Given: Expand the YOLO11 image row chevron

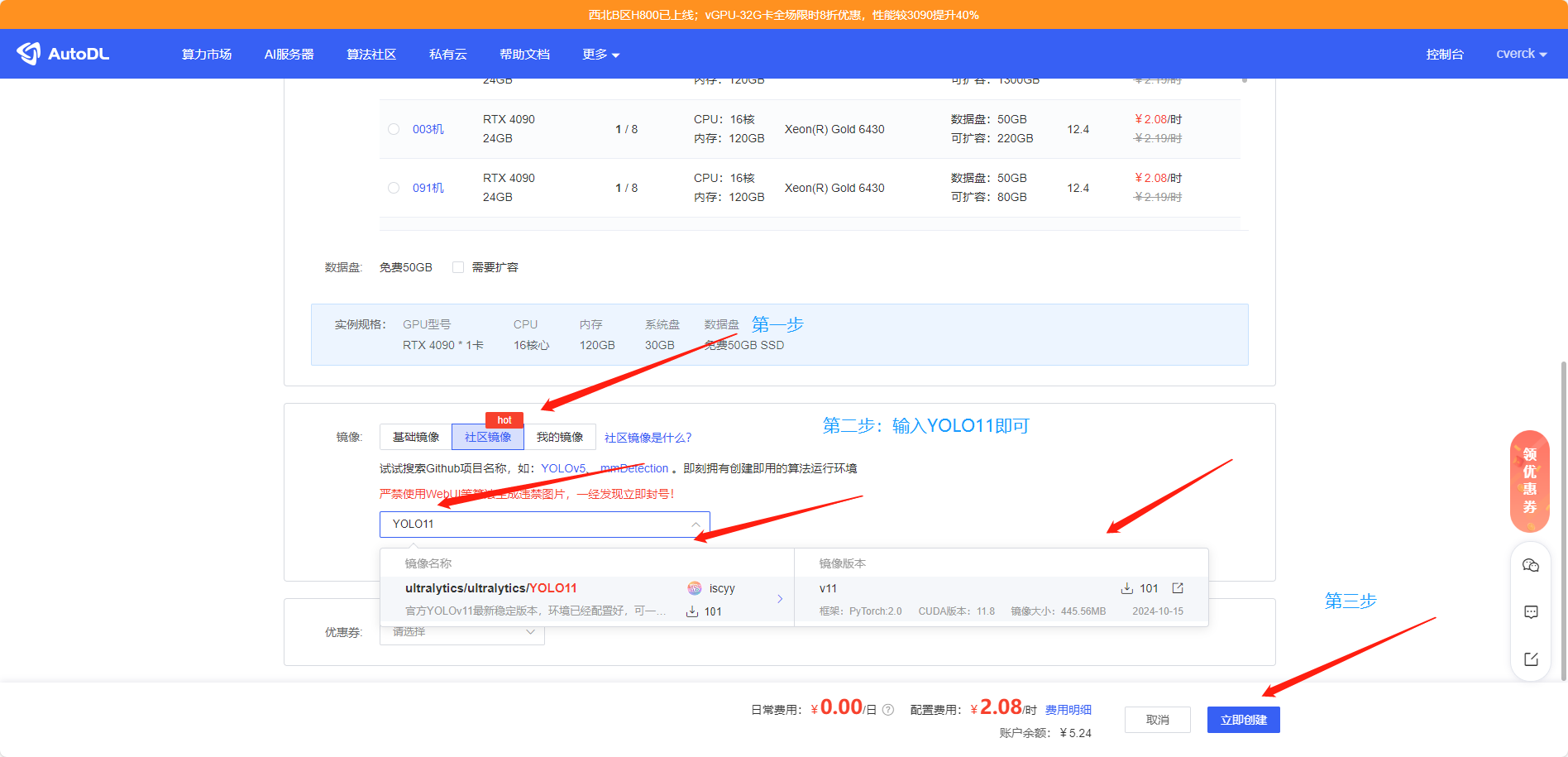Looking at the screenshot, I should 780,599.
